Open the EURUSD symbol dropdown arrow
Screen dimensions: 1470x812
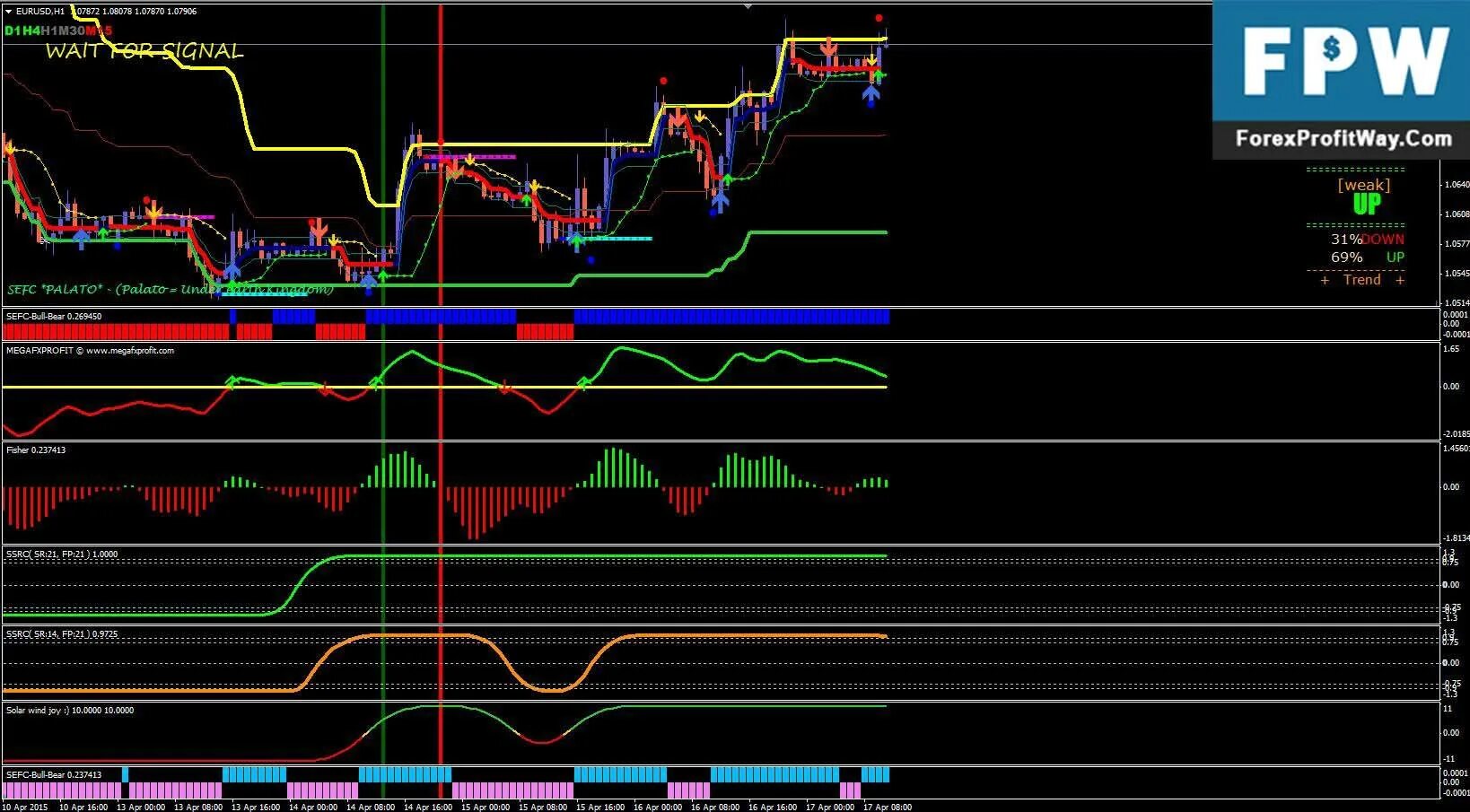[x=7, y=12]
